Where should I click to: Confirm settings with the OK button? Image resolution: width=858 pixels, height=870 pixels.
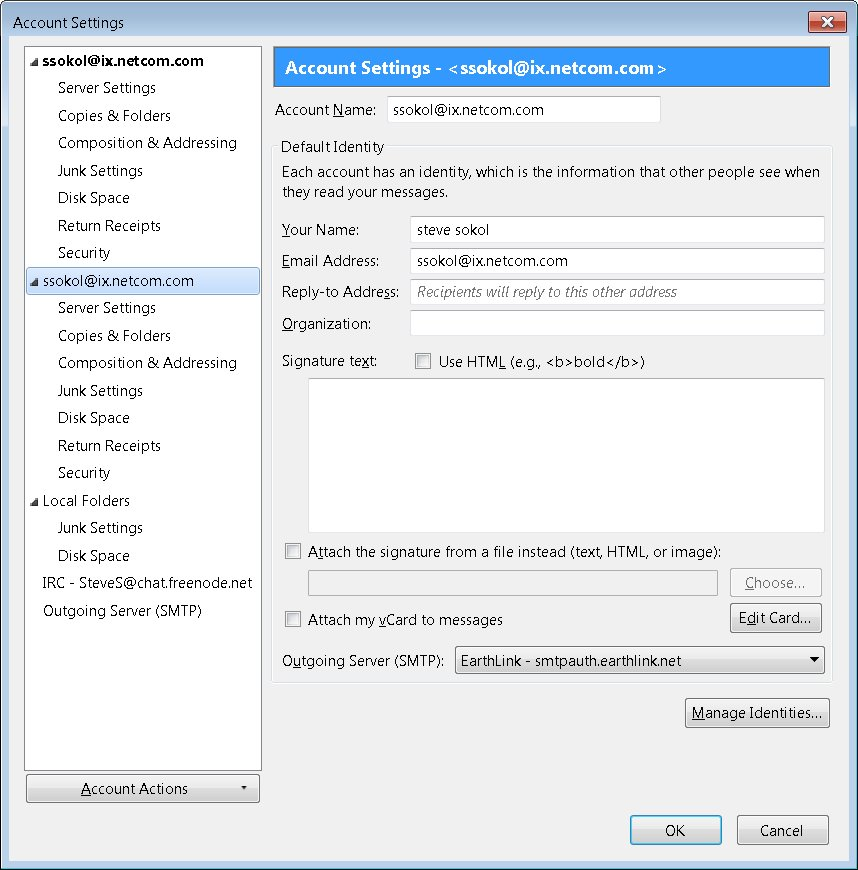675,830
